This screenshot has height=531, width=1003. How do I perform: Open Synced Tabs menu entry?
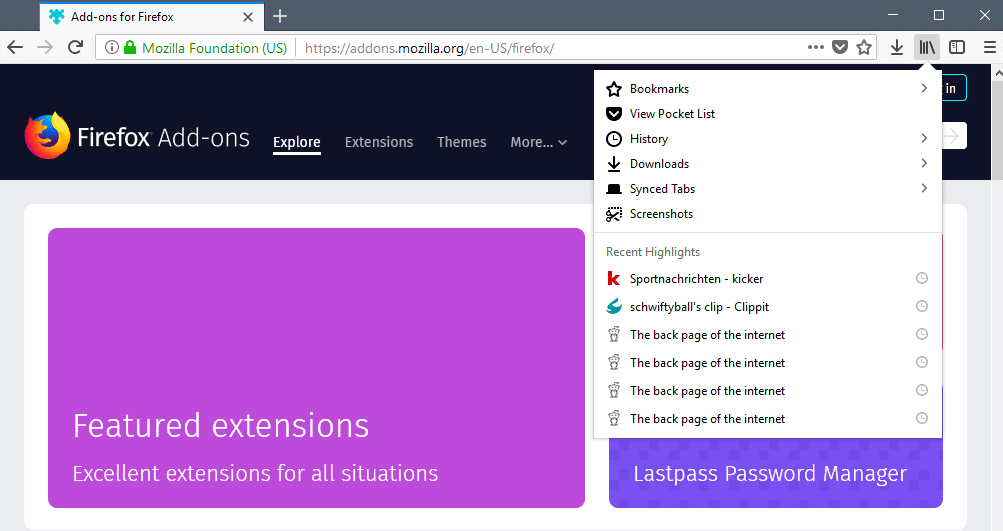(768, 189)
